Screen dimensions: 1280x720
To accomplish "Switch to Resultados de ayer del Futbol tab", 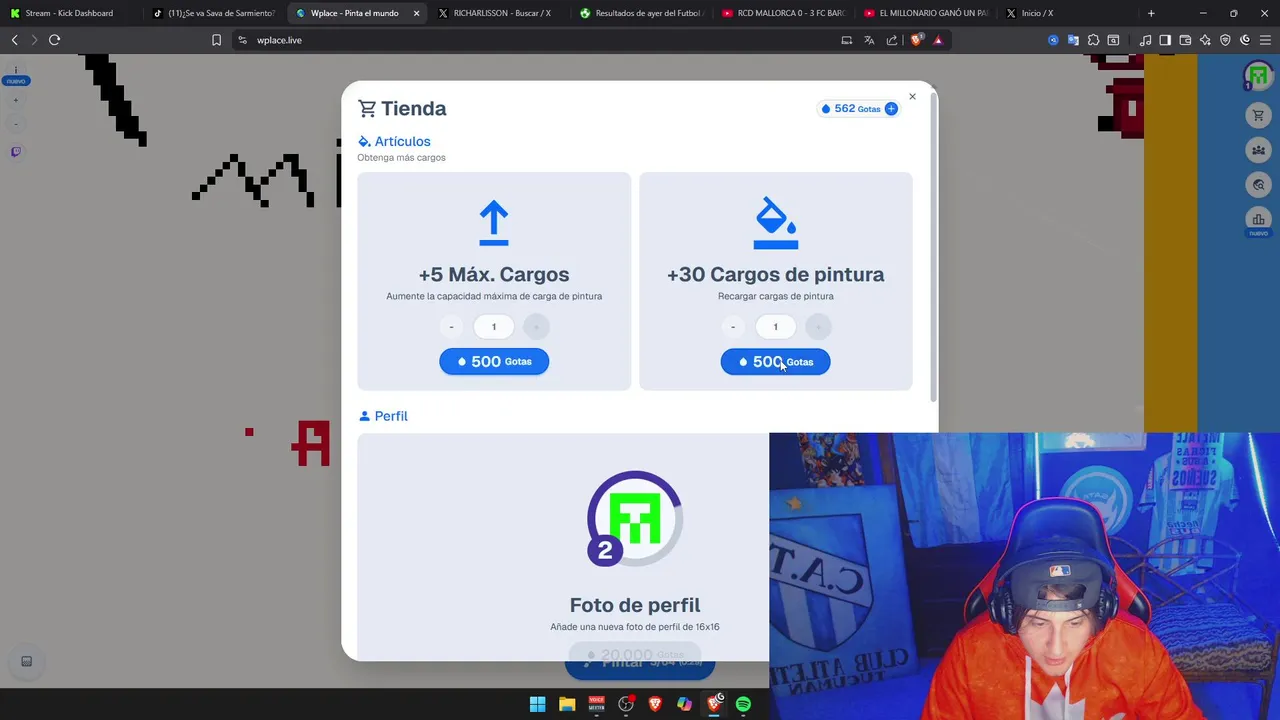I will tap(643, 13).
